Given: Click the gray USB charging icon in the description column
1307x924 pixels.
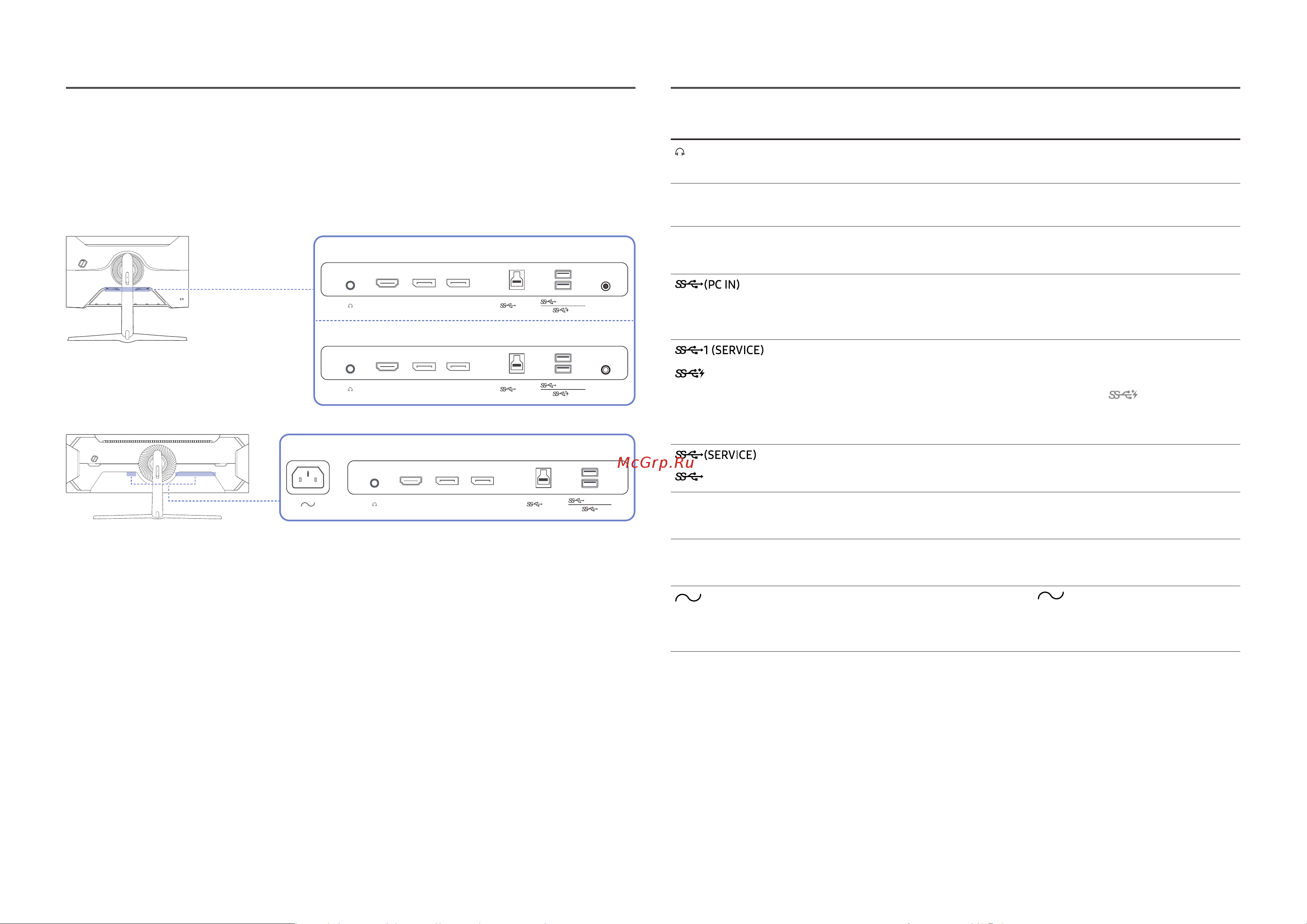Looking at the screenshot, I should tap(1123, 395).
